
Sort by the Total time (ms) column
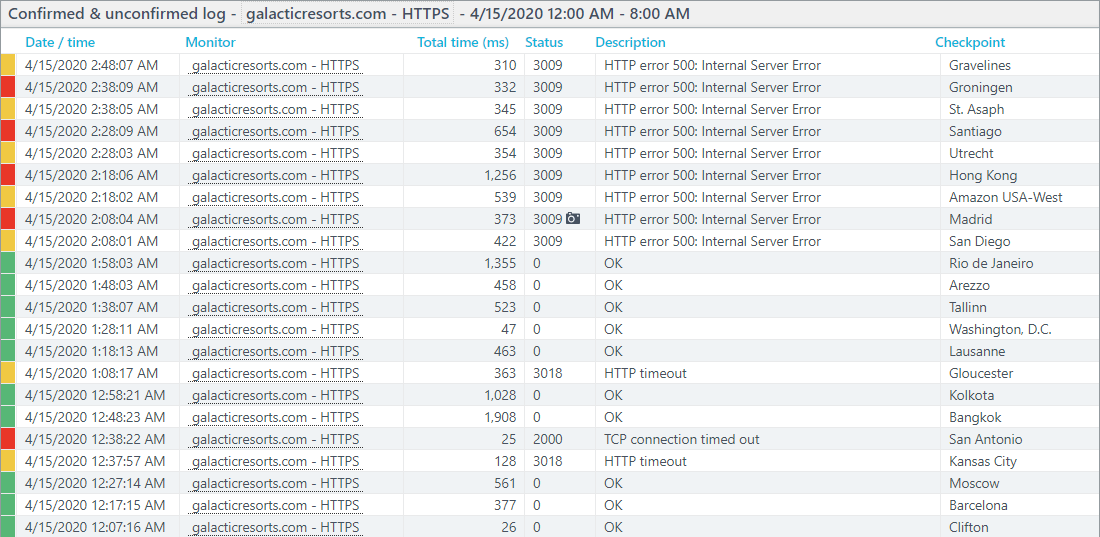(x=463, y=42)
